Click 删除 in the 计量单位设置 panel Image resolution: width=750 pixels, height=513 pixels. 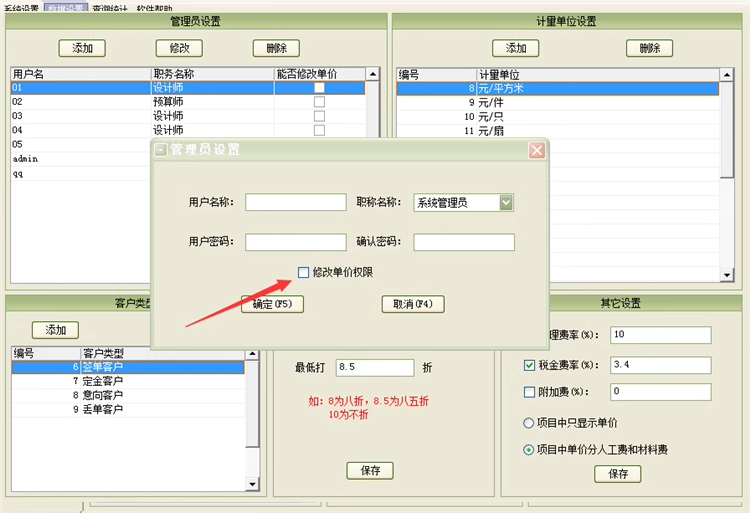[650, 48]
